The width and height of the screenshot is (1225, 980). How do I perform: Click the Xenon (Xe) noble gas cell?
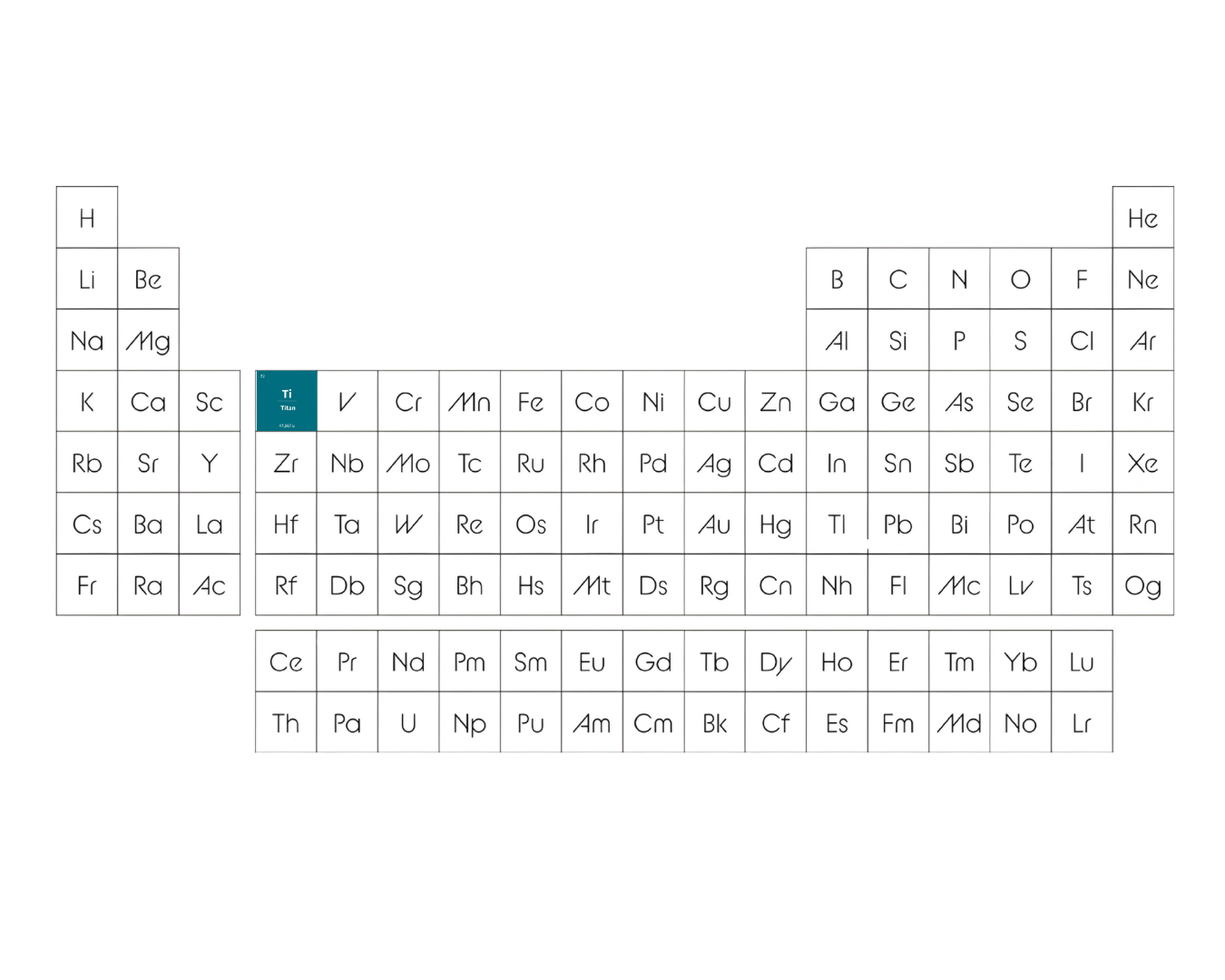click(x=1143, y=463)
